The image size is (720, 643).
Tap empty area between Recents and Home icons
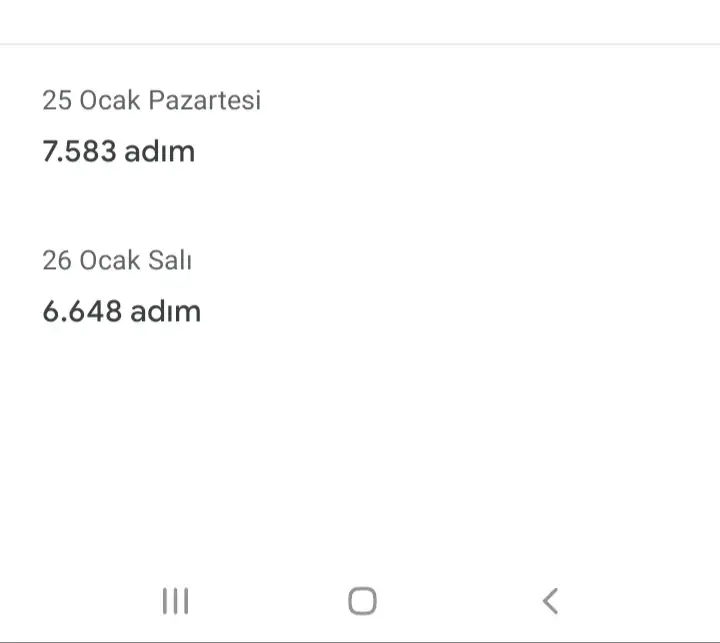[x=268, y=601]
